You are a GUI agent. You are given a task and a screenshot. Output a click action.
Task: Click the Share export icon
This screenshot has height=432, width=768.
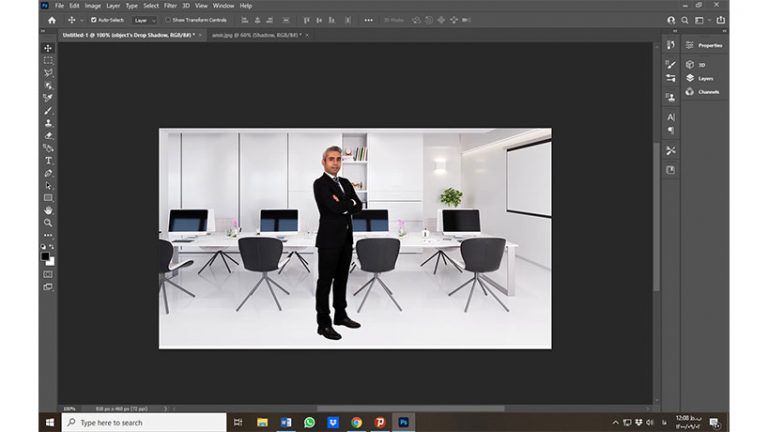click(720, 20)
